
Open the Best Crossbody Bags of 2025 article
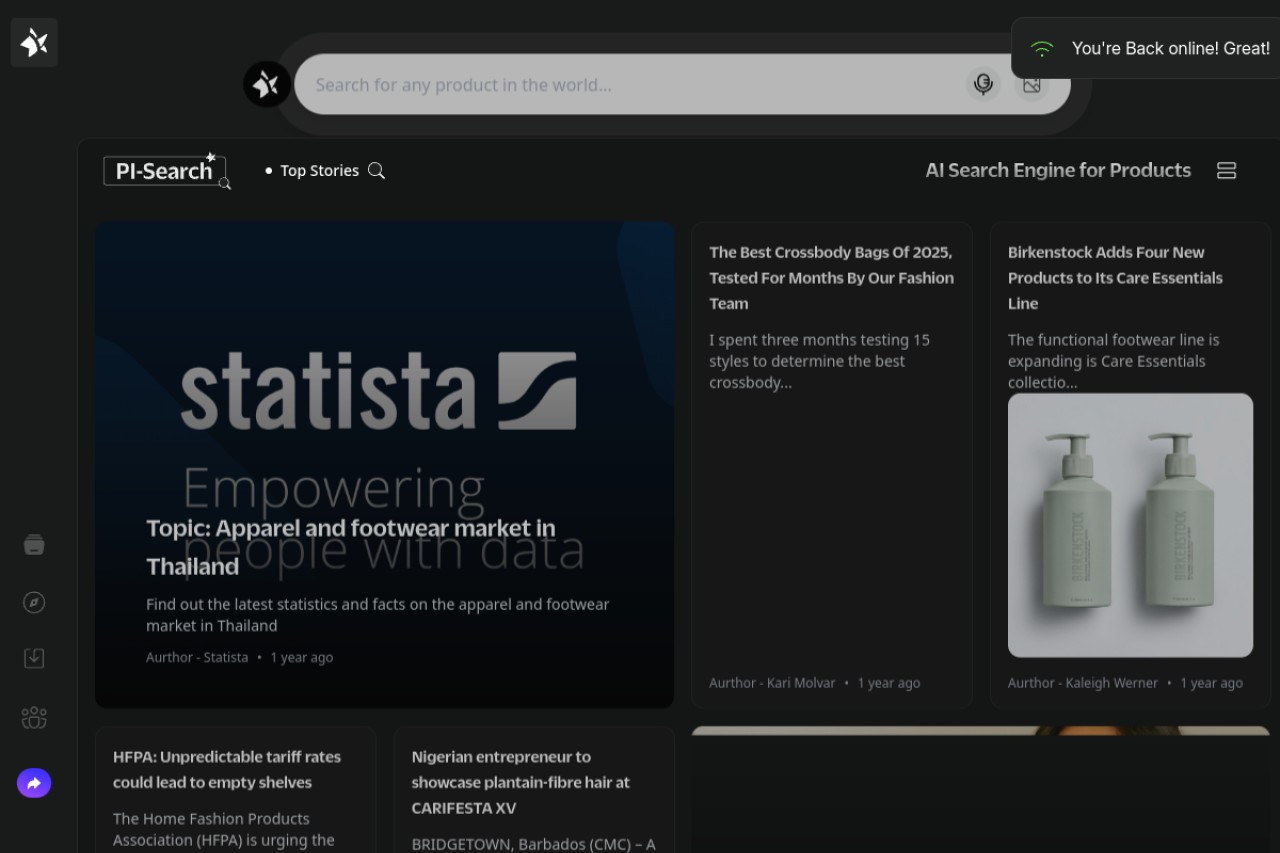pos(831,278)
